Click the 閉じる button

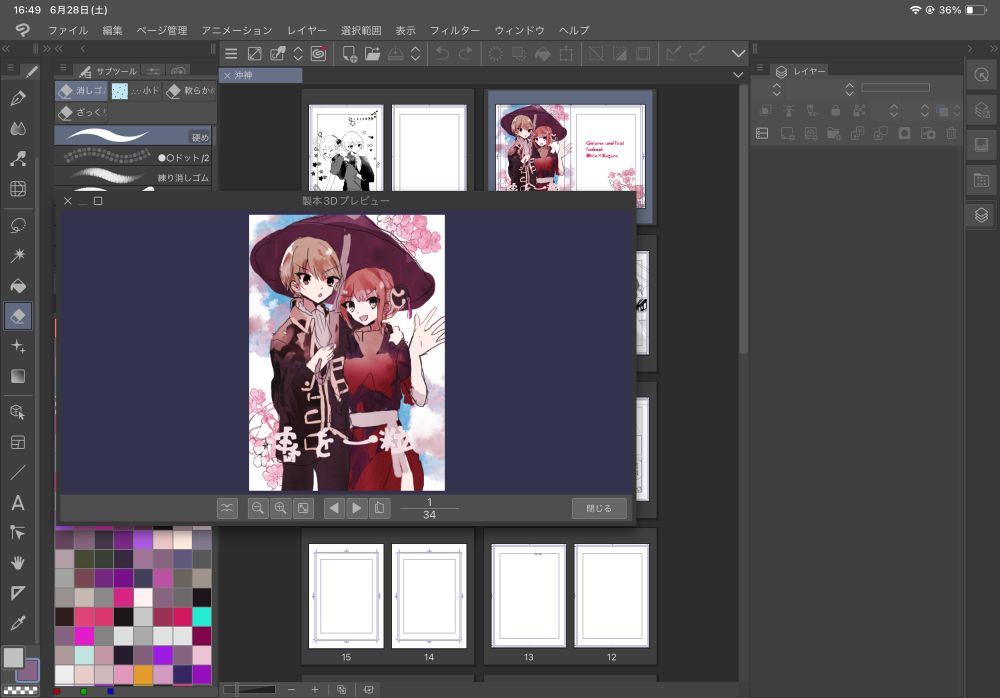click(599, 508)
